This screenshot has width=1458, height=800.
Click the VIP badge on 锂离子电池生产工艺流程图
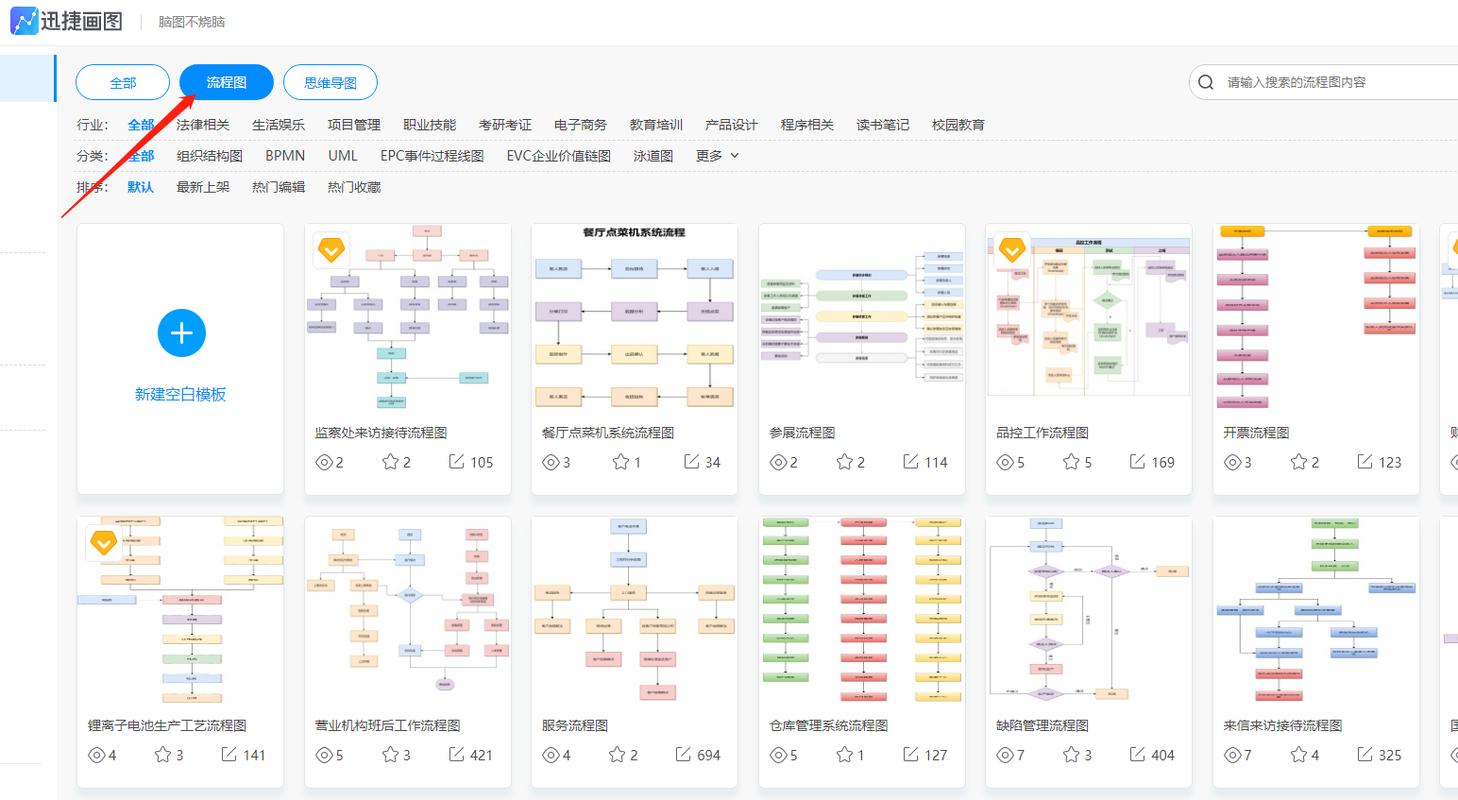103,543
